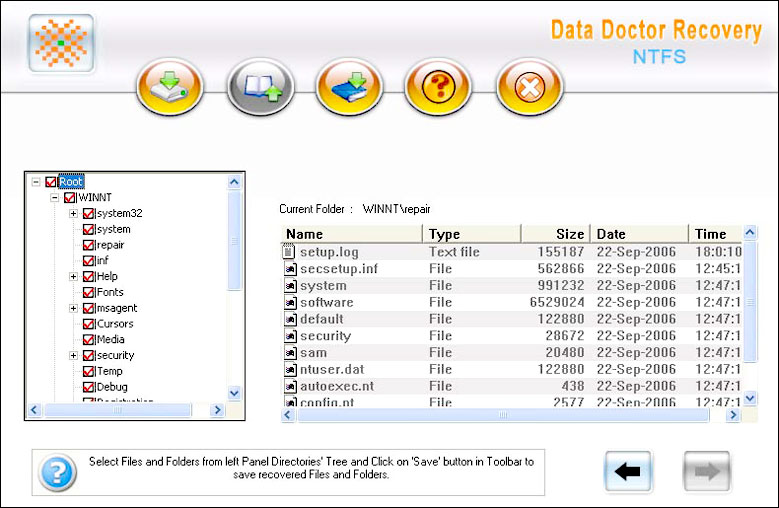Click the file list scroll right arrow

[x=733, y=415]
